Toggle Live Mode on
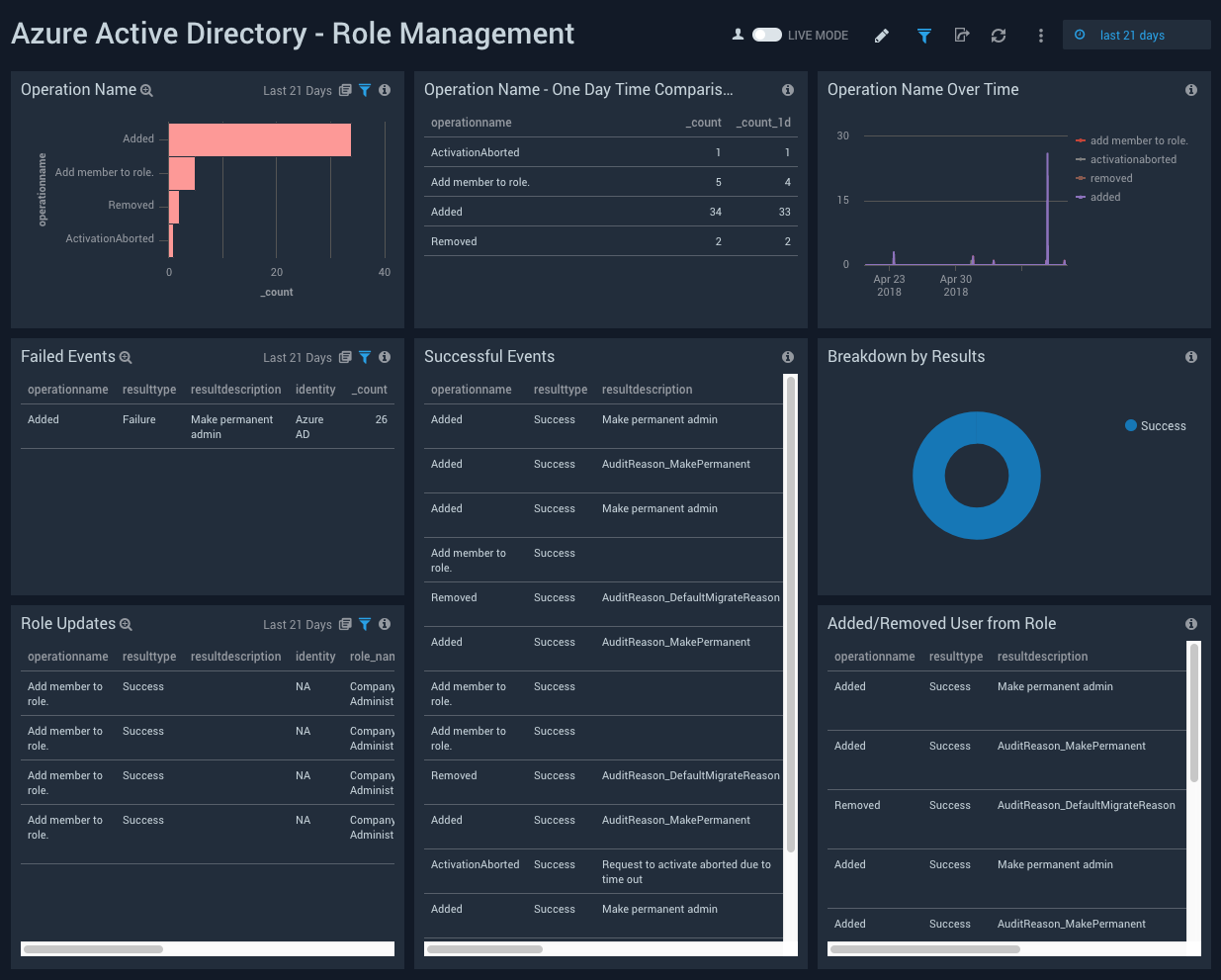This screenshot has width=1221, height=980. coord(766,34)
